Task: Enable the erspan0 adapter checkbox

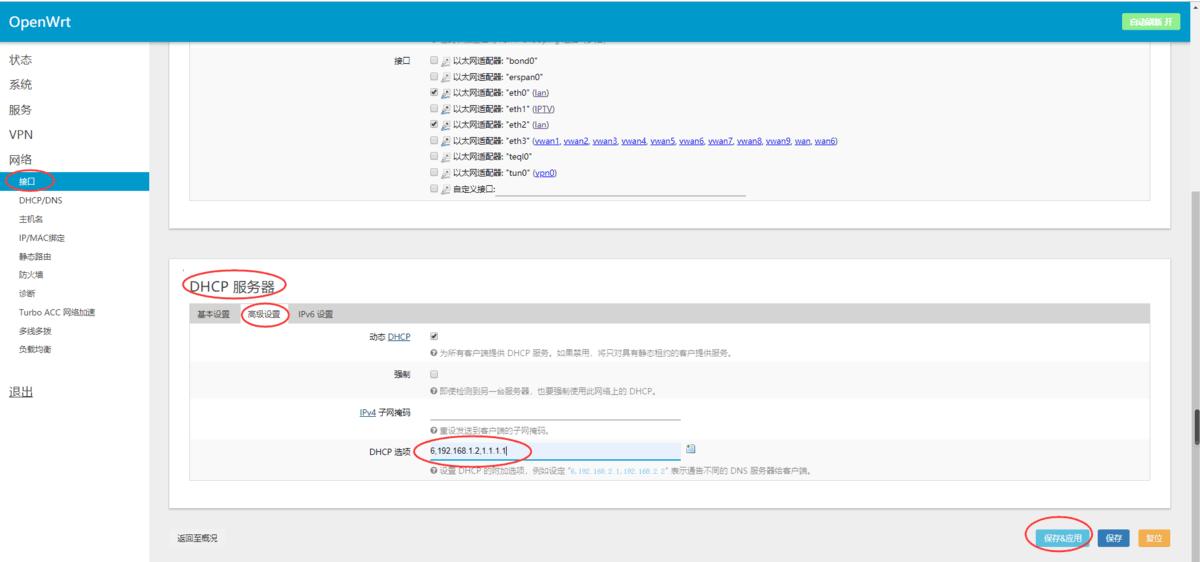Action: (433, 77)
